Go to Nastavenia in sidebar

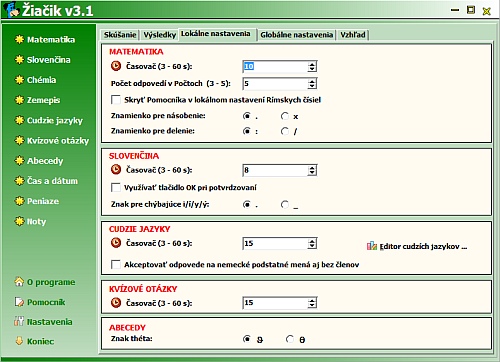tap(49, 322)
